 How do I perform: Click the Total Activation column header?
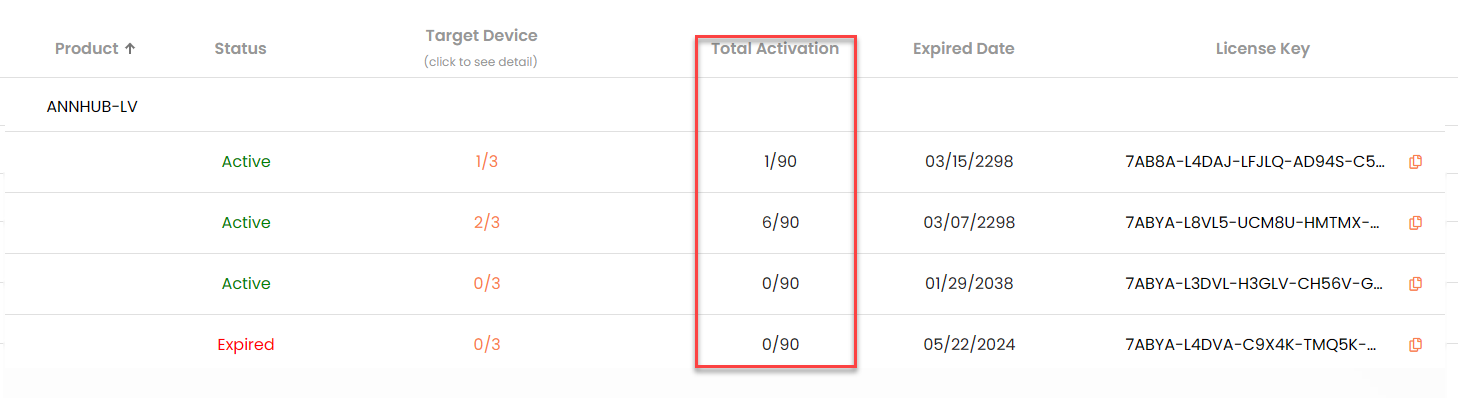click(x=775, y=48)
